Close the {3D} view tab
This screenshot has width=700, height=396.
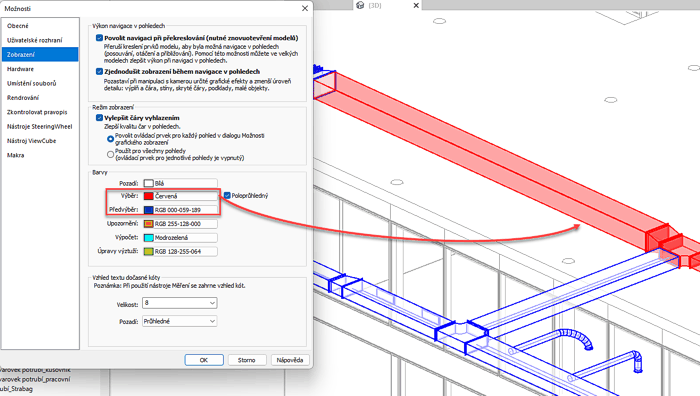point(416,5)
